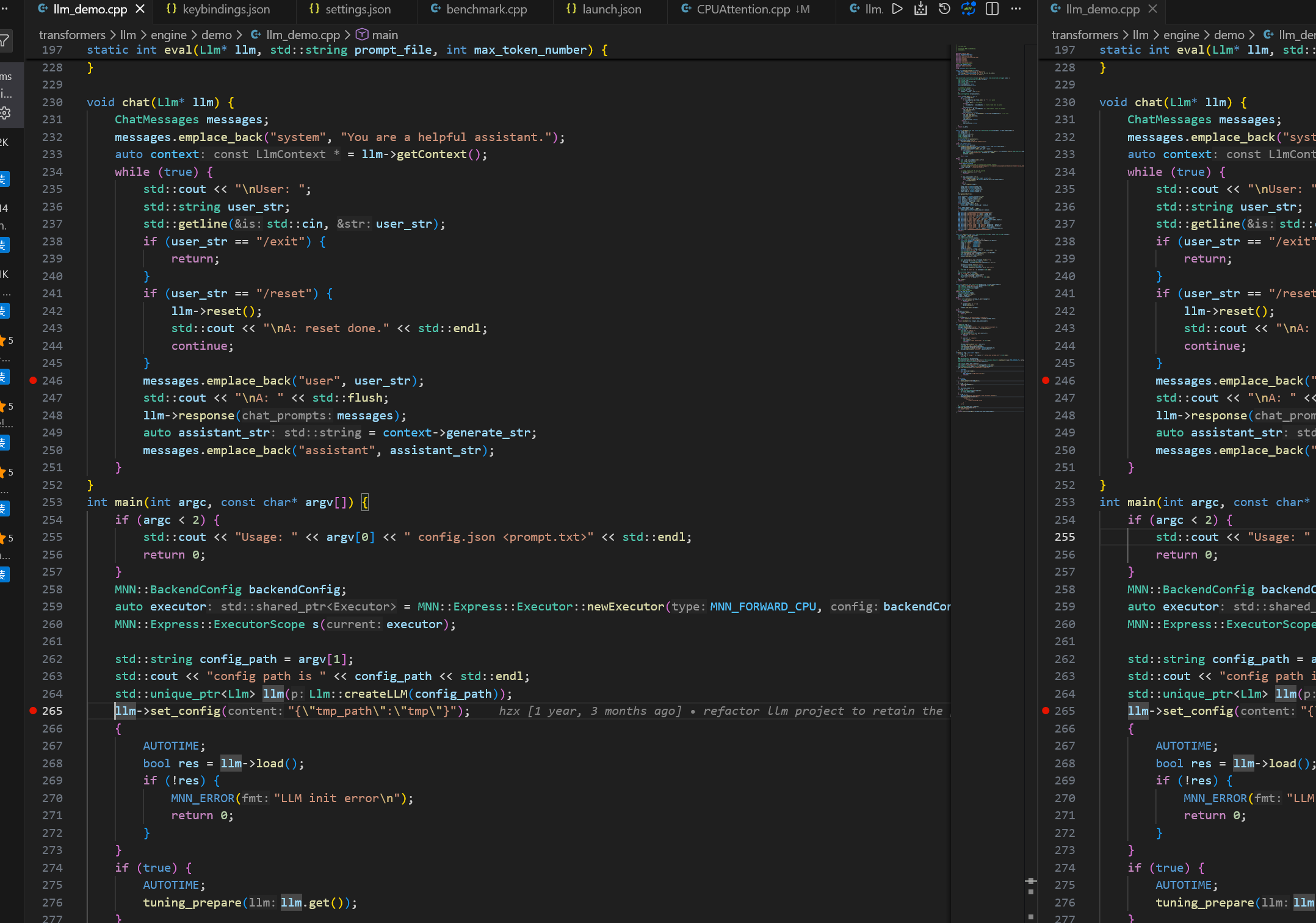Click the download/install icon in editor toolbar
Screen dimensions: 1316x923
[920, 9]
